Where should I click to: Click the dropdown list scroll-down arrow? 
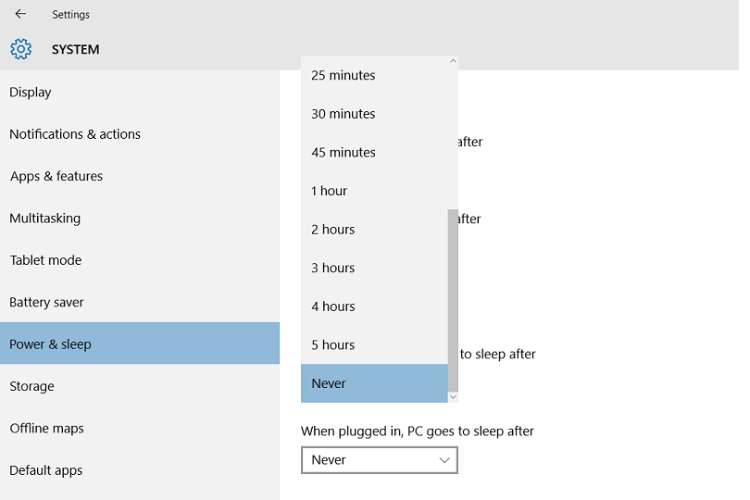(453, 397)
